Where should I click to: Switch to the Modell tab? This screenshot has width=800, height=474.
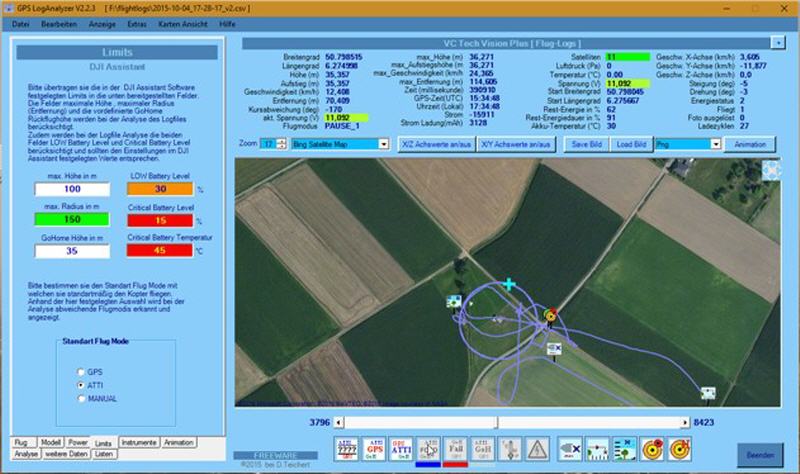tap(51, 442)
